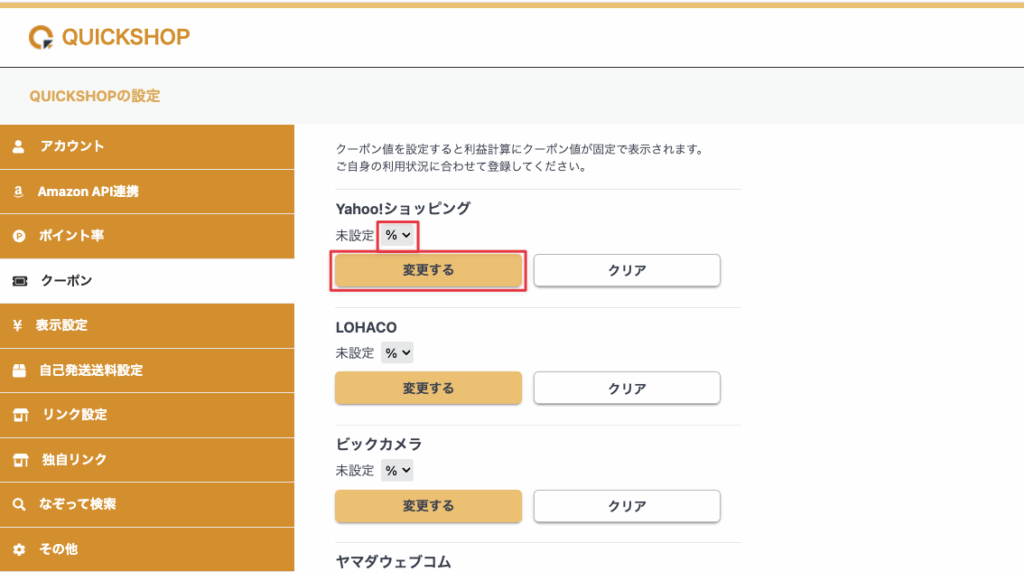The height and width of the screenshot is (572, 1024).
Task: Clear the LOHACO coupon value
Action: click(x=627, y=388)
